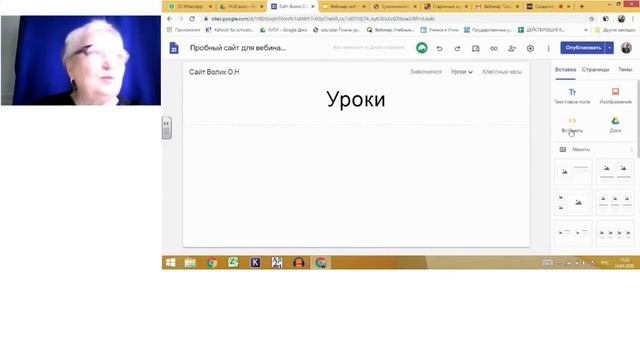Select layout with three image columns

point(615,202)
